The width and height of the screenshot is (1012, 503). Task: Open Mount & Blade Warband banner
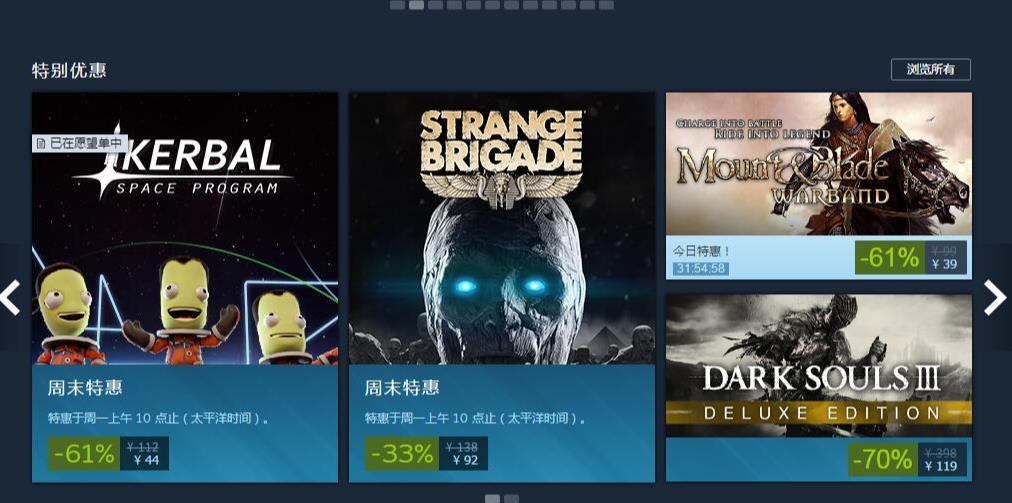[818, 164]
